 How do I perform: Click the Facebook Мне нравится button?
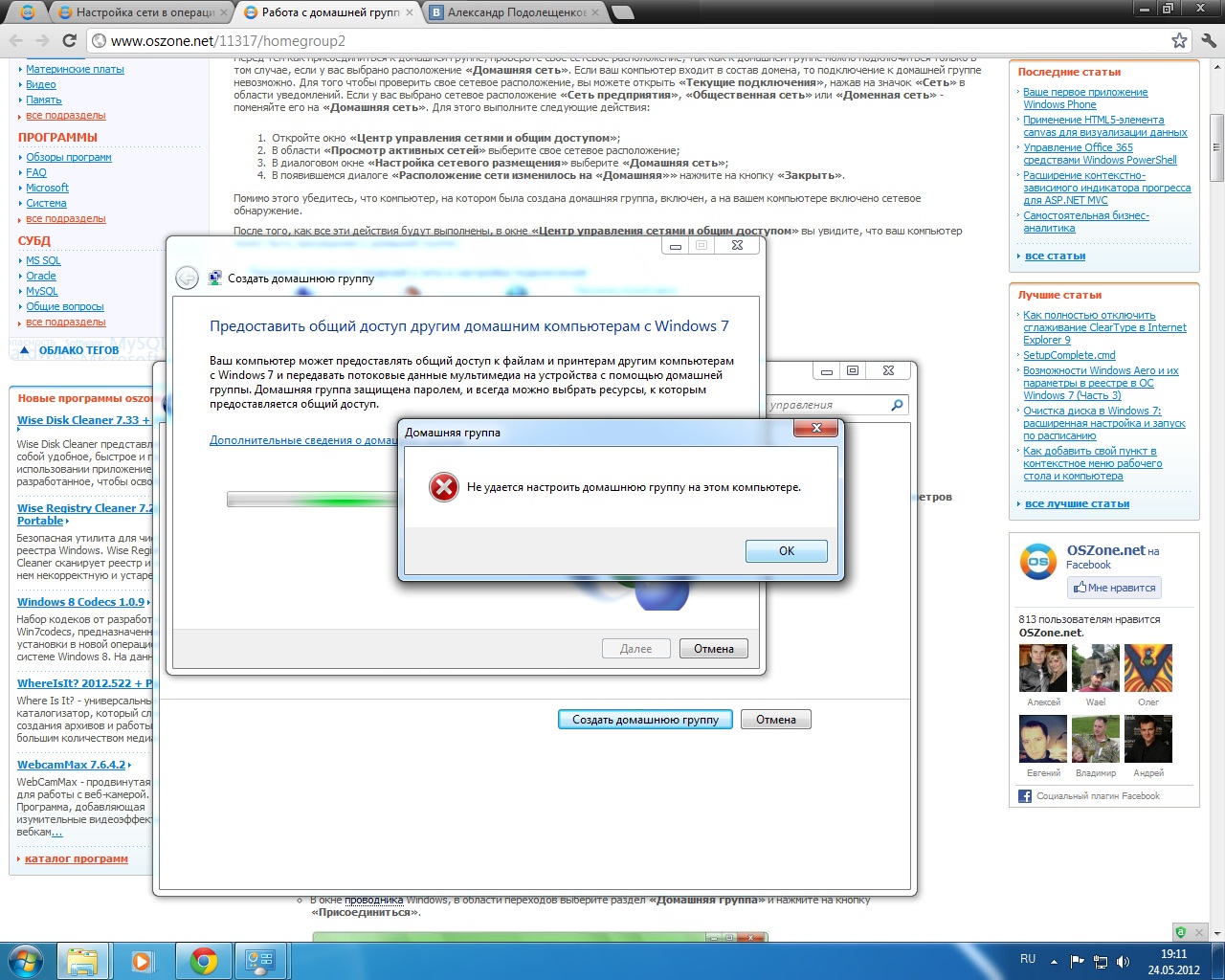click(x=1114, y=588)
